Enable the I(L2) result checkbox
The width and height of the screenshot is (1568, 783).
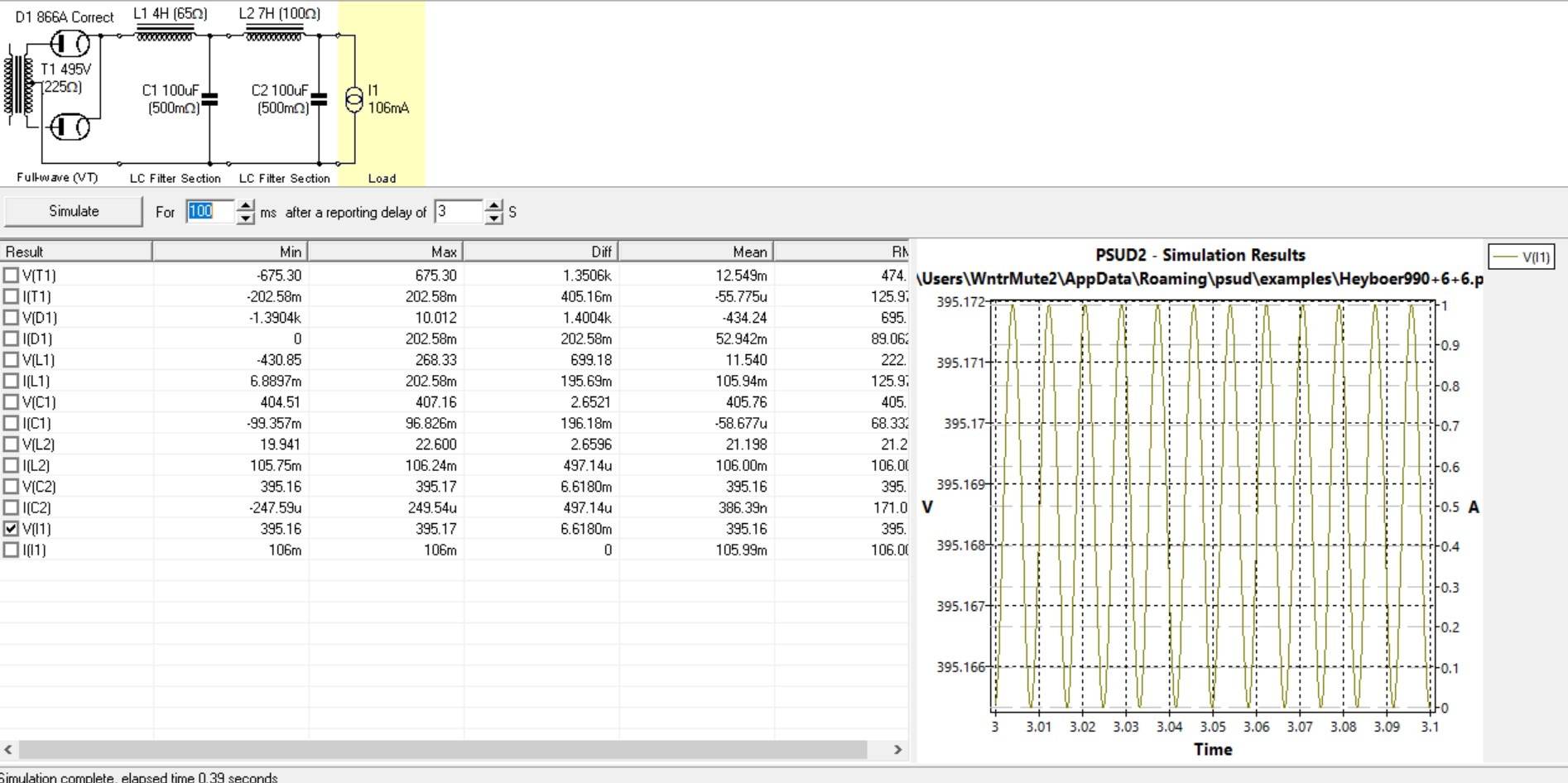pos(11,465)
